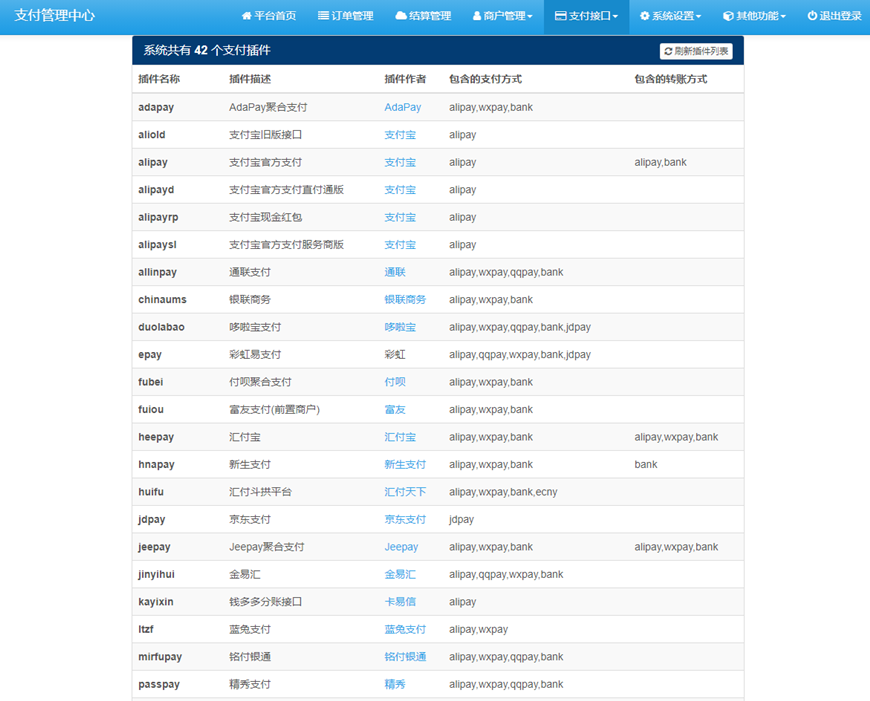
Task: Select the plugin name passpay
Action: click(159, 684)
